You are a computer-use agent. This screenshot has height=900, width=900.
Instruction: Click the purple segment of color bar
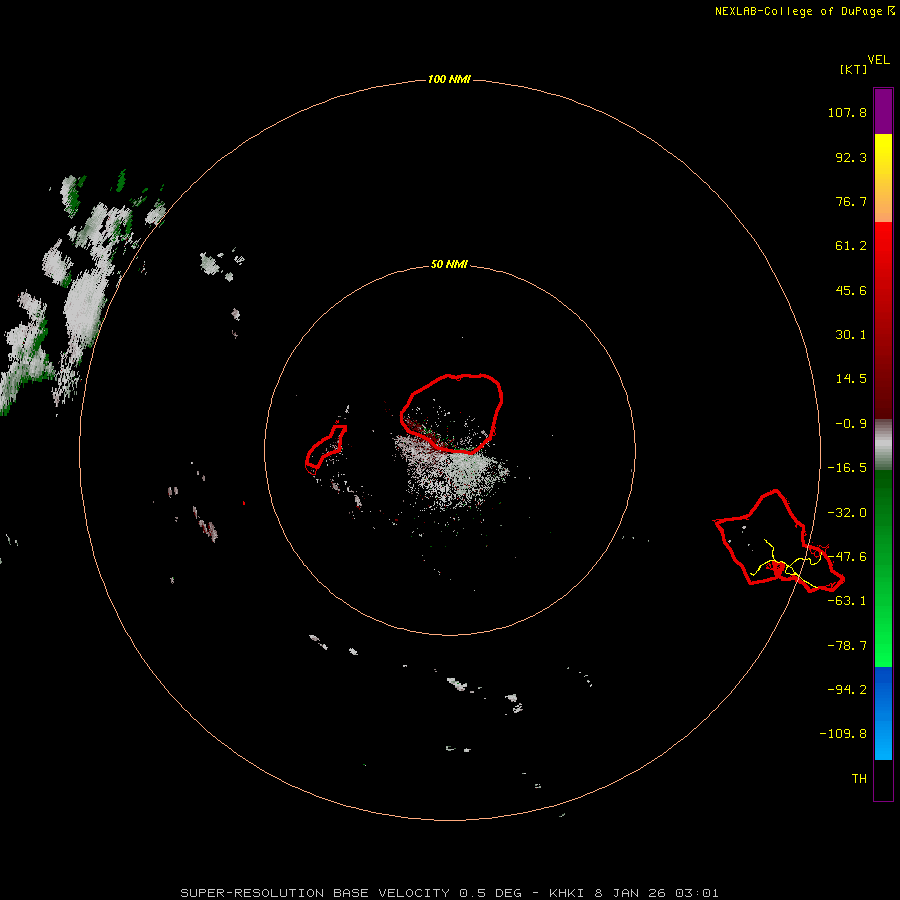pos(883,111)
